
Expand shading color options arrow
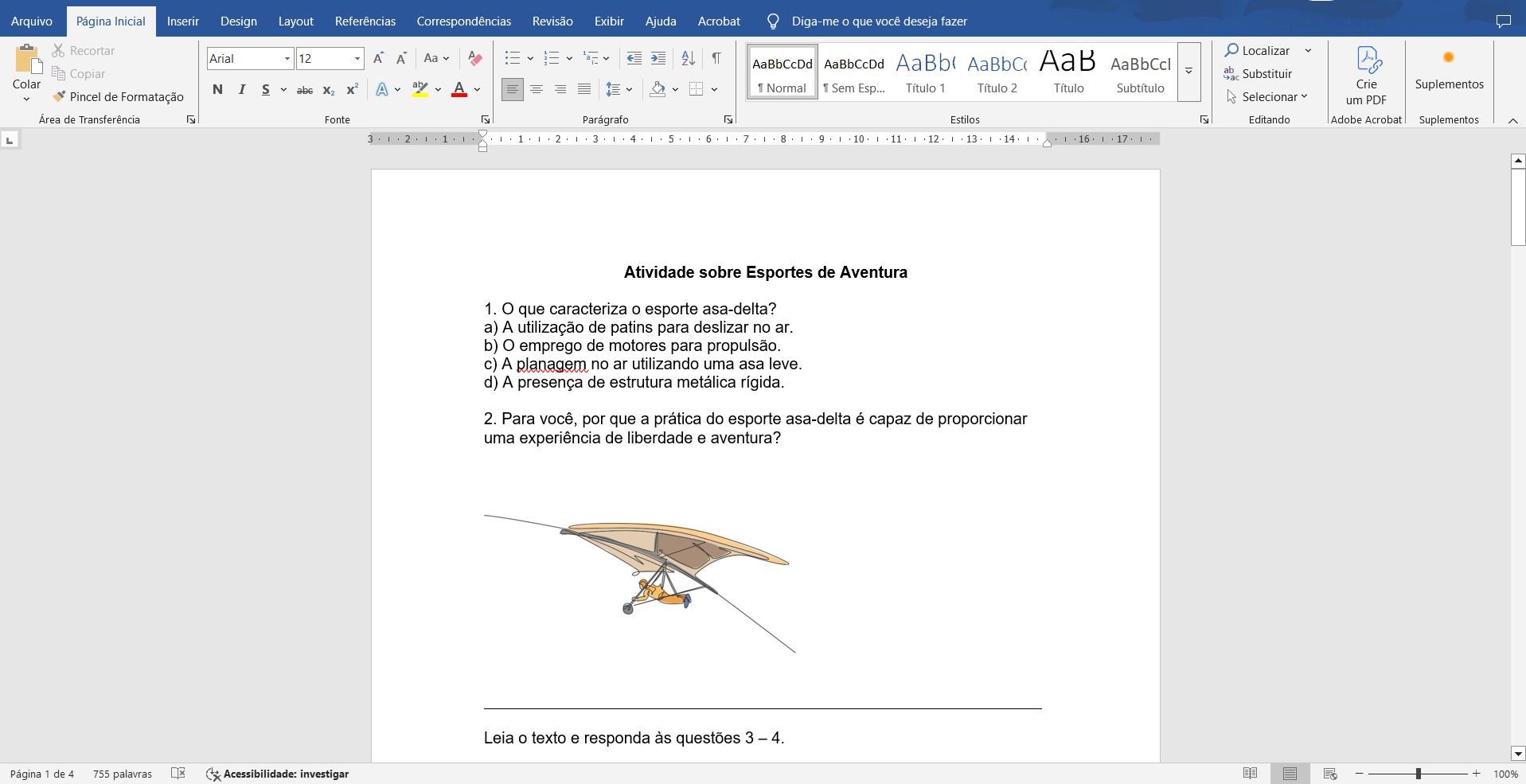tap(675, 89)
